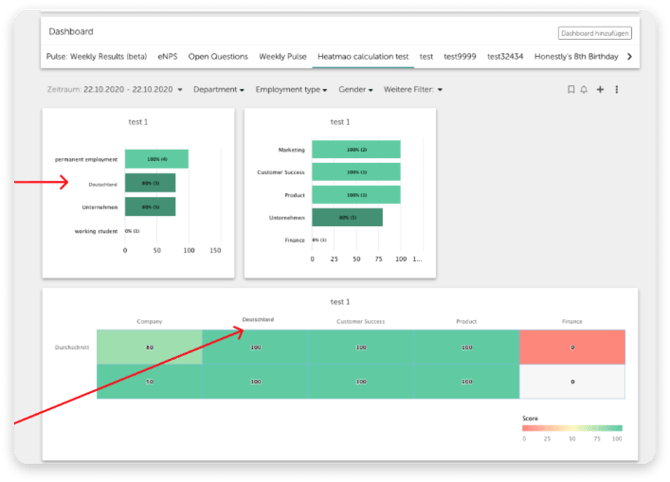670x482 pixels.
Task: Click the red Finance heatmap cell
Action: click(x=572, y=347)
